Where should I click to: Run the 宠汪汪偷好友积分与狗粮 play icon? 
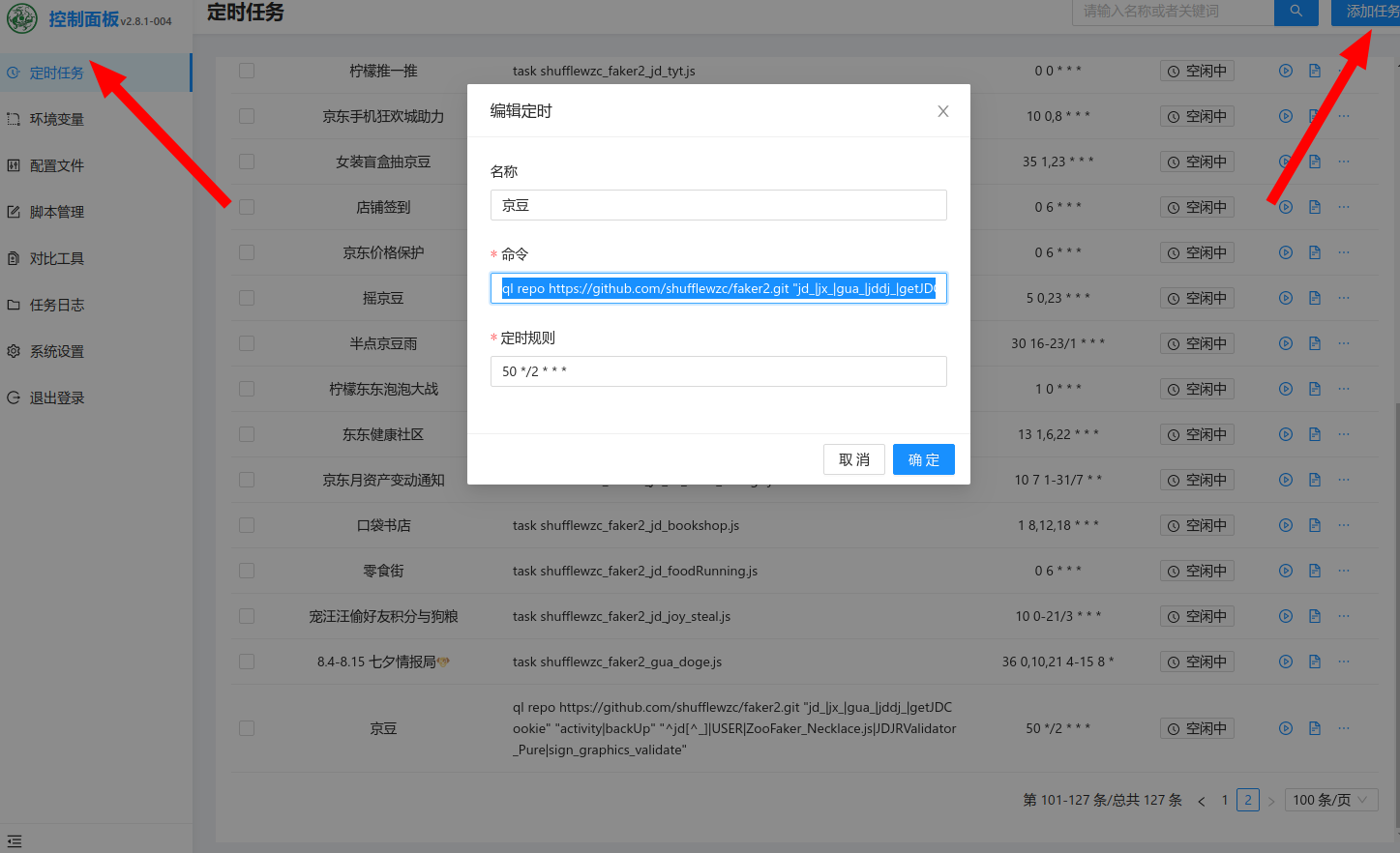(x=1286, y=616)
